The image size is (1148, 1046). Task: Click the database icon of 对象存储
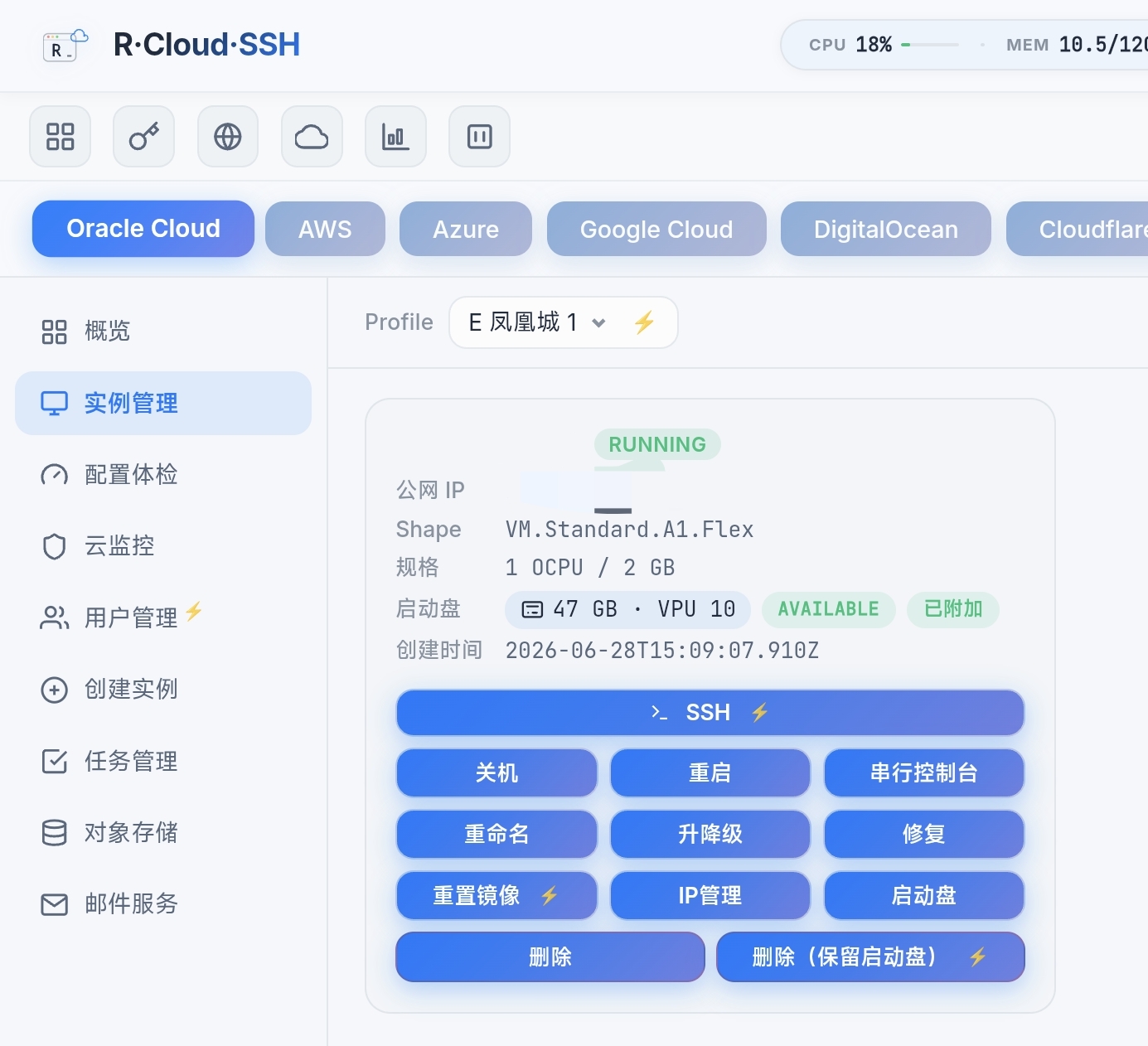pos(55,832)
